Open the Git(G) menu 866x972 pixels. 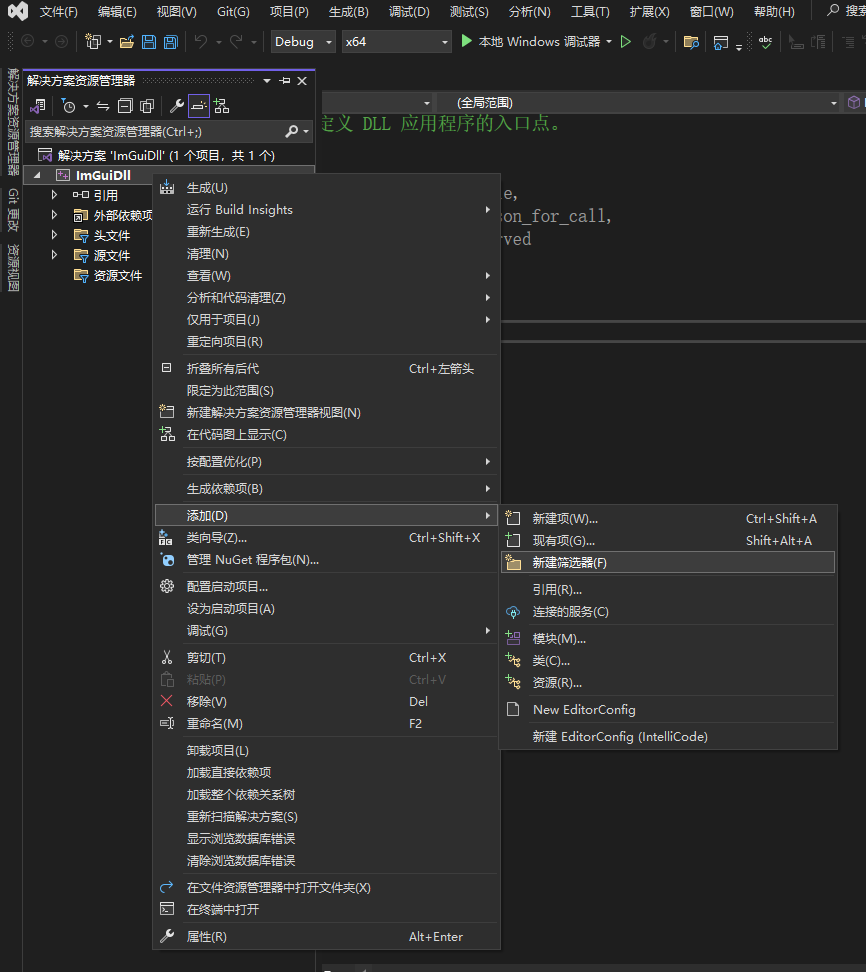[x=233, y=12]
